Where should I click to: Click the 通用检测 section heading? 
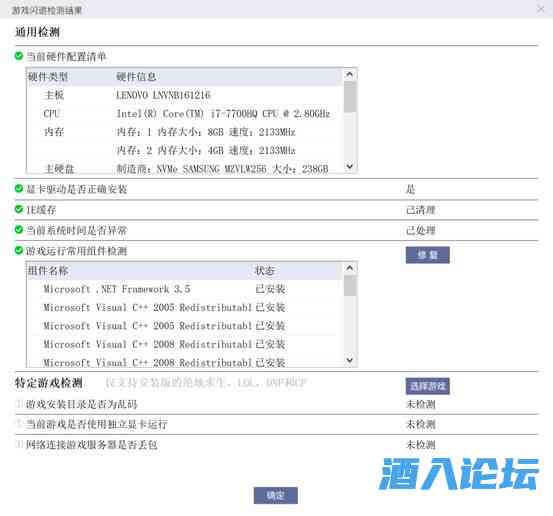coord(37,32)
